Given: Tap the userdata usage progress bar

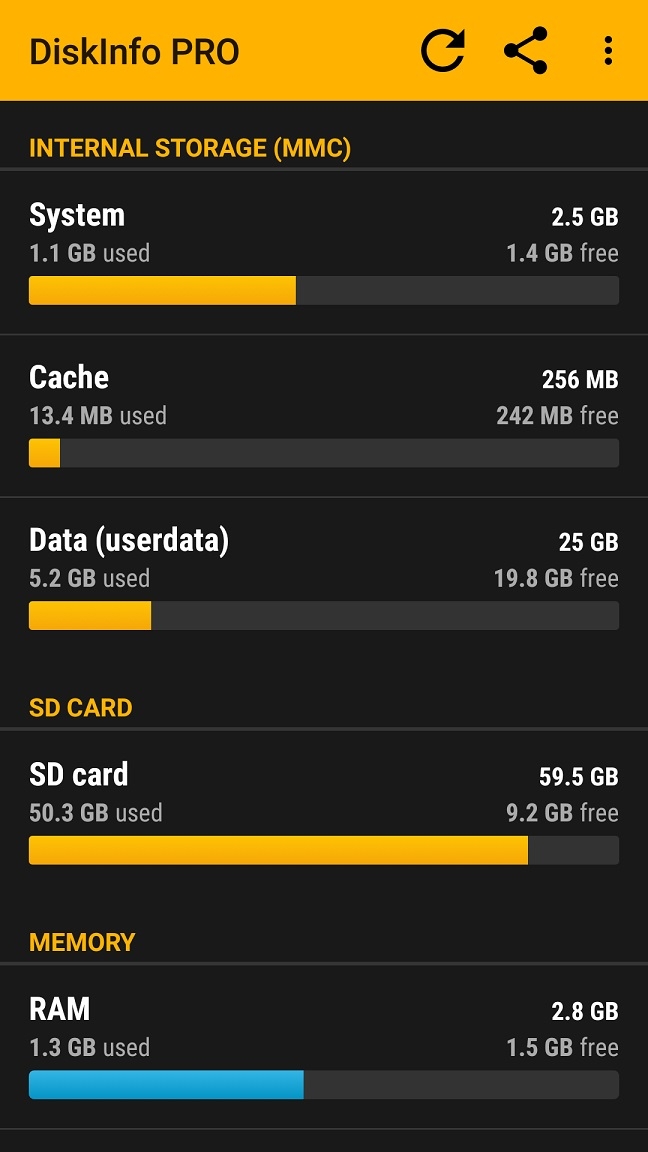Looking at the screenshot, I should [324, 616].
